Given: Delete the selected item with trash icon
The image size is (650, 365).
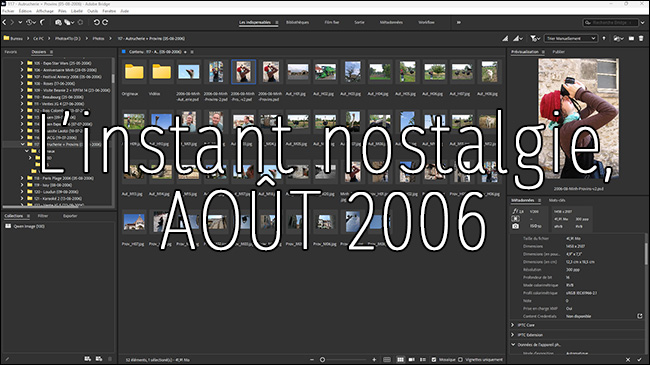Looking at the screenshot, I should pyautogui.click(x=641, y=39).
